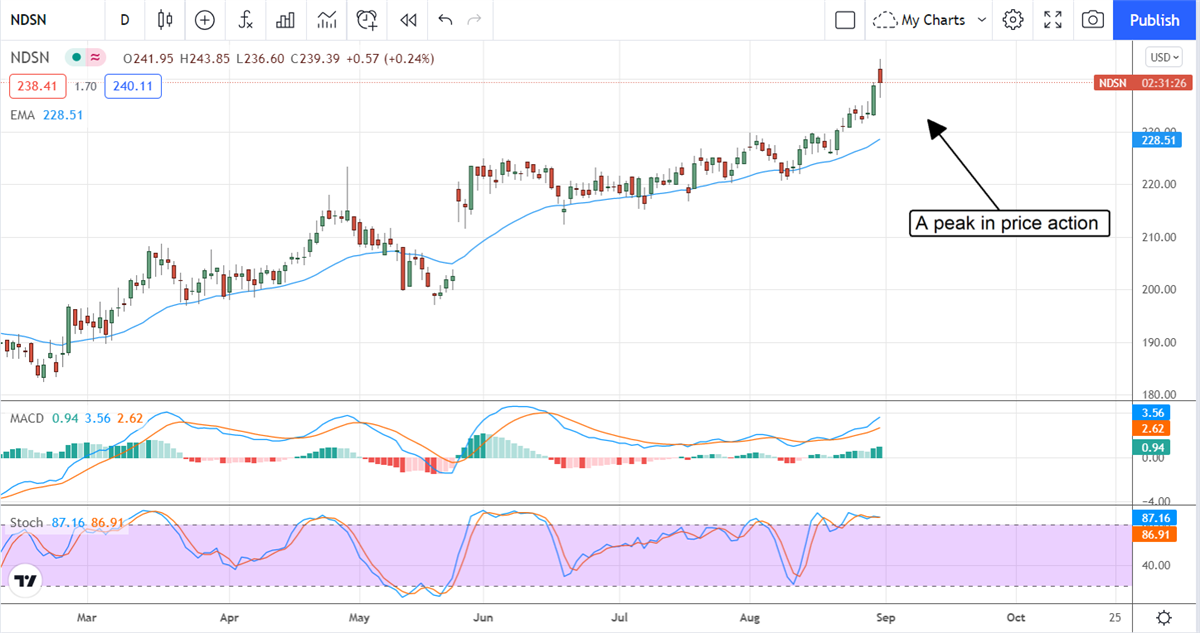The width and height of the screenshot is (1200, 633).
Task: Click the NDSN symbol search field
Action: (x=40, y=20)
